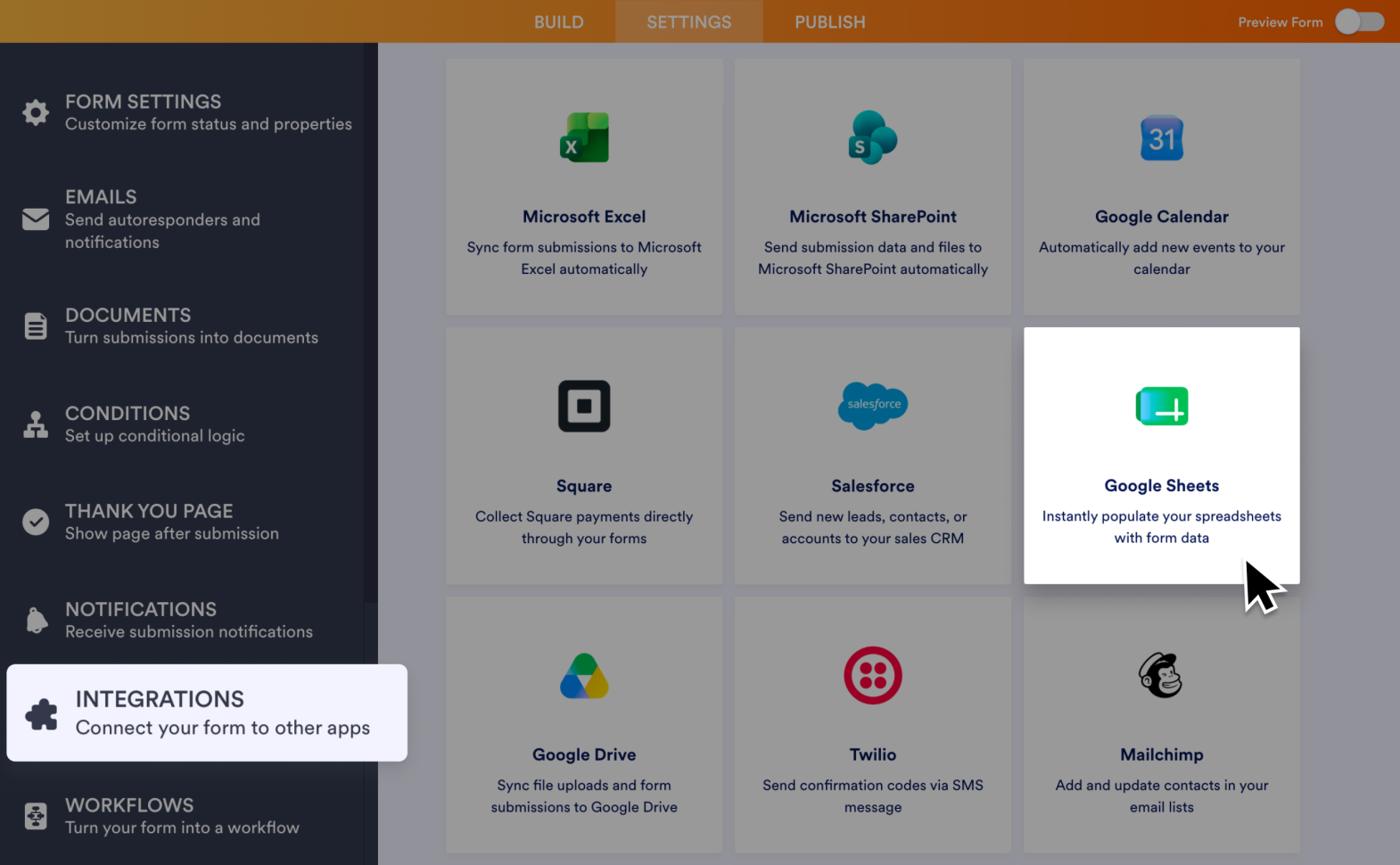Click 'Show page after submission' text
Viewport: 1400px width, 865px height.
click(x=172, y=533)
